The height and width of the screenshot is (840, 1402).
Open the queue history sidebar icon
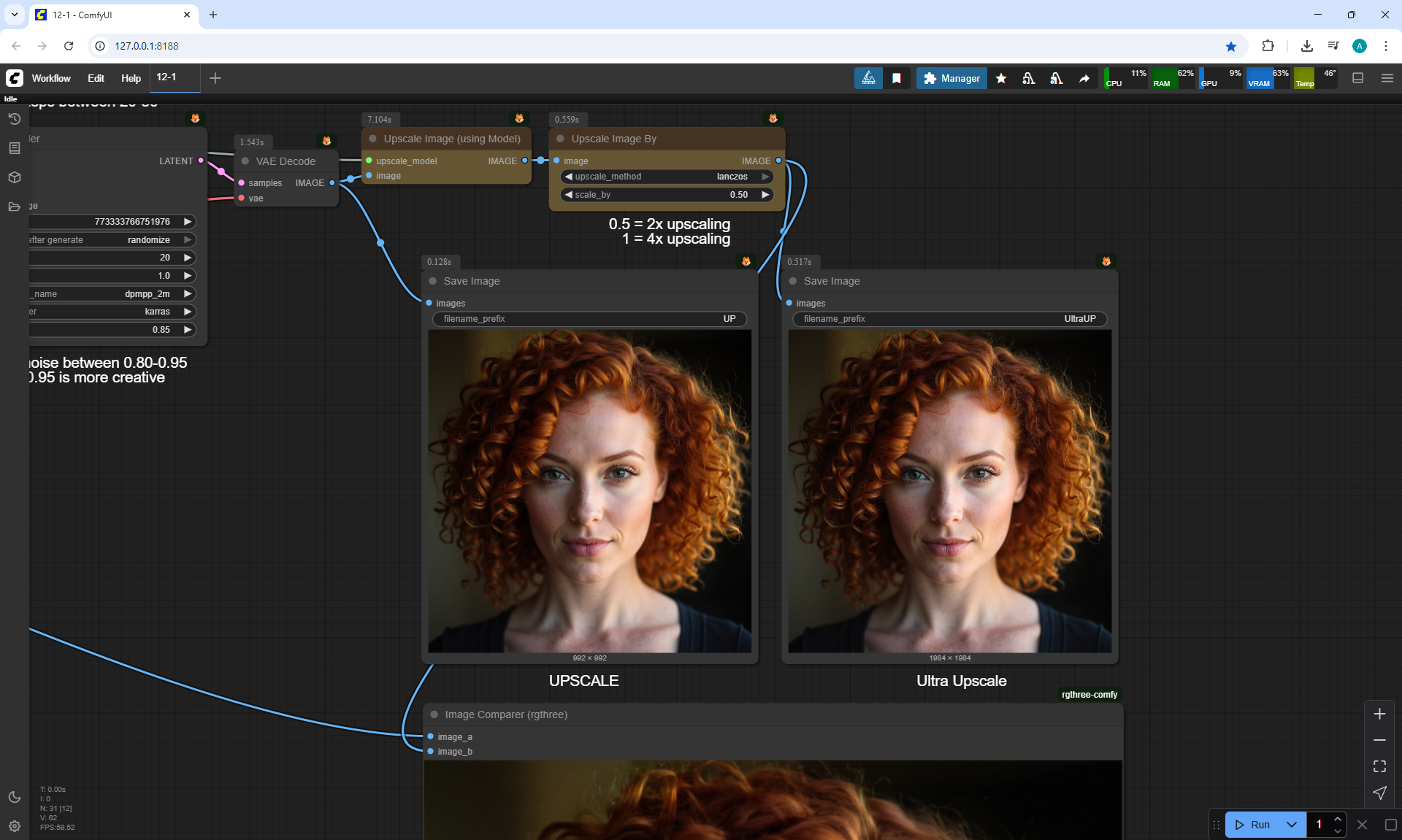14,119
